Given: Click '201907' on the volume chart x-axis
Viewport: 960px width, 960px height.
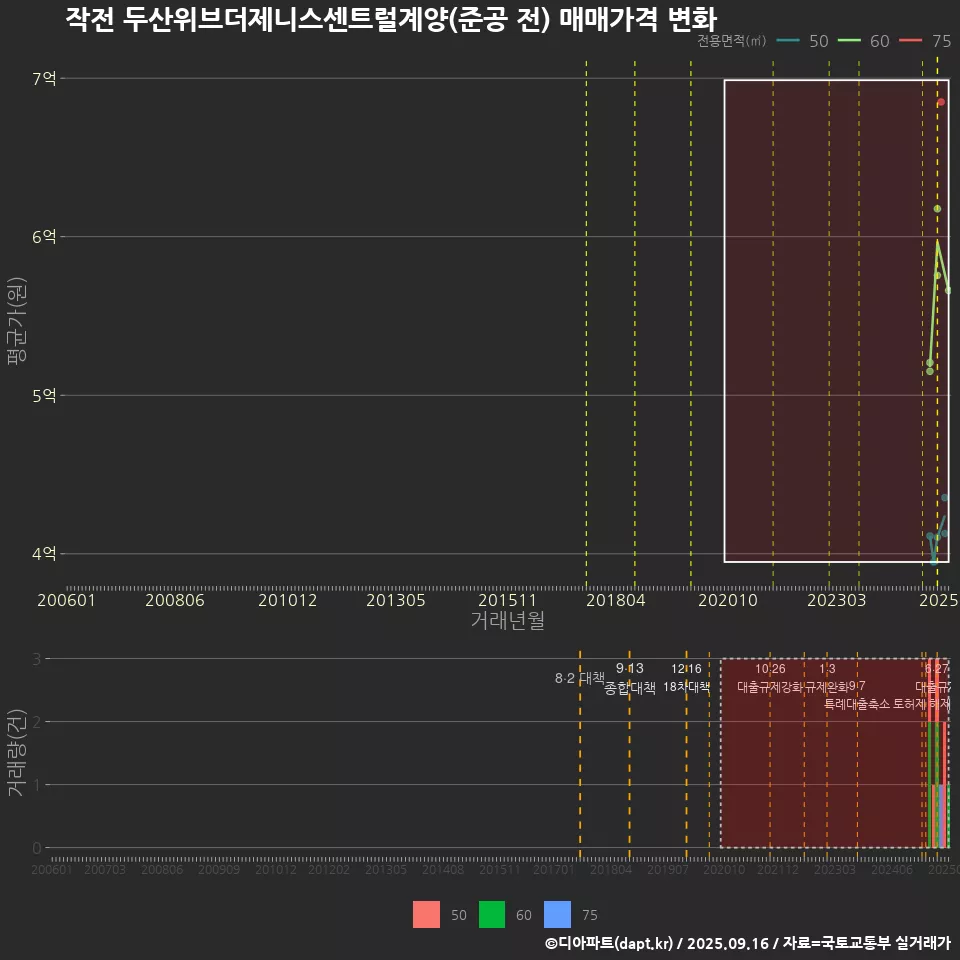Looking at the screenshot, I should coord(668,869).
